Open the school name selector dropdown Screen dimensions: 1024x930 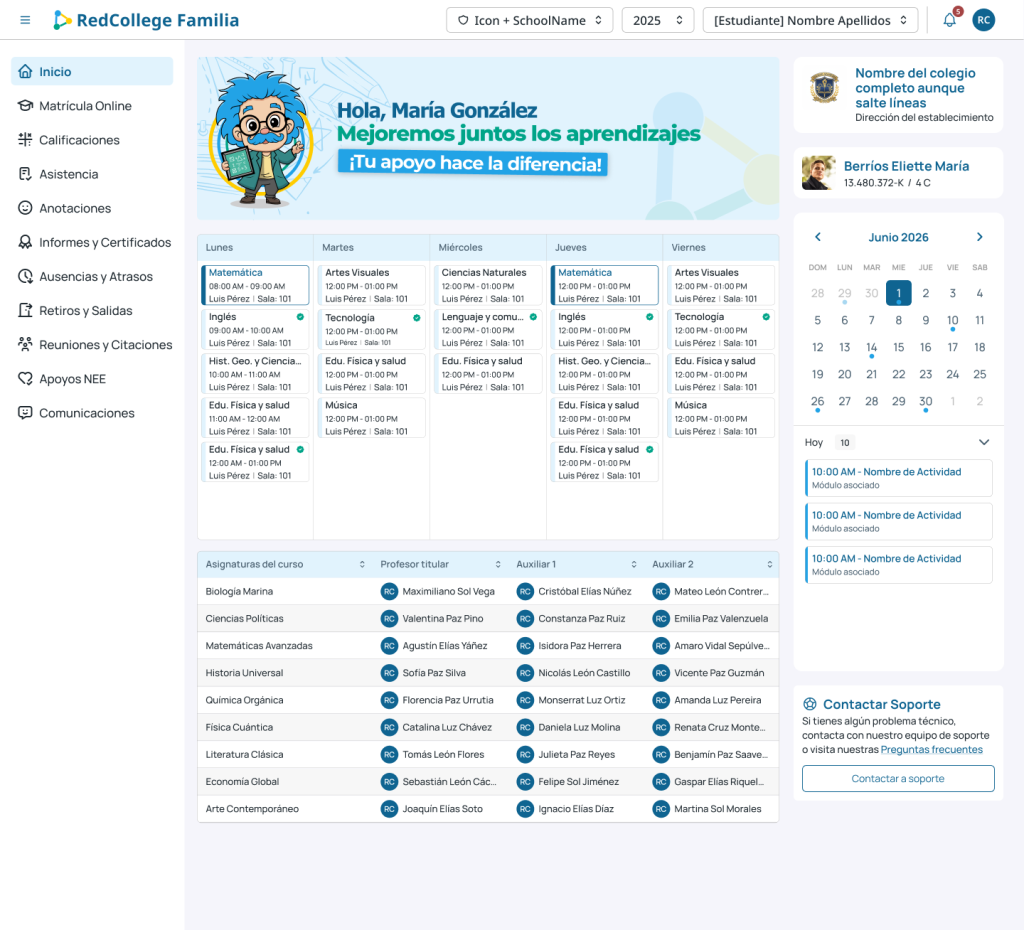[529, 20]
